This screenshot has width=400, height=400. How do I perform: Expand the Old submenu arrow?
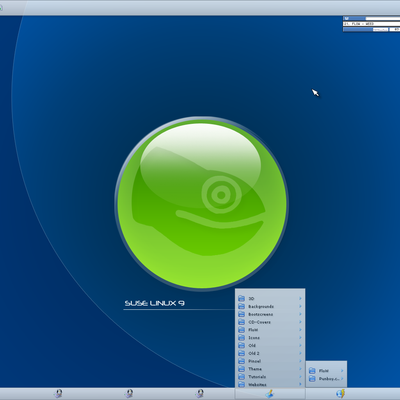click(300, 345)
